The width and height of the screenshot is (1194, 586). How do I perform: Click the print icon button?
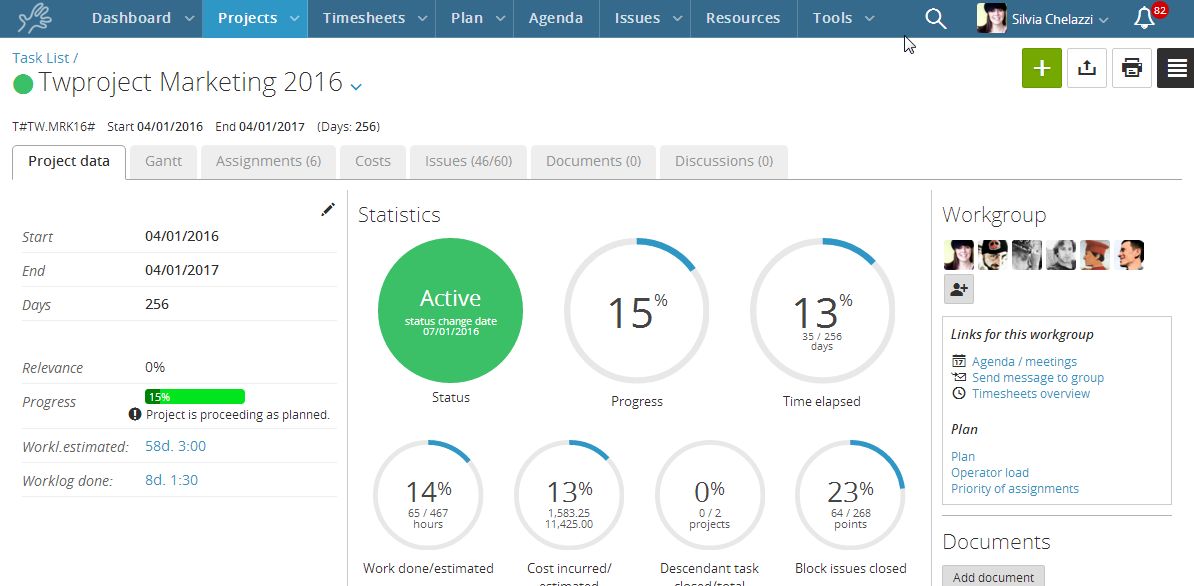[1132, 68]
